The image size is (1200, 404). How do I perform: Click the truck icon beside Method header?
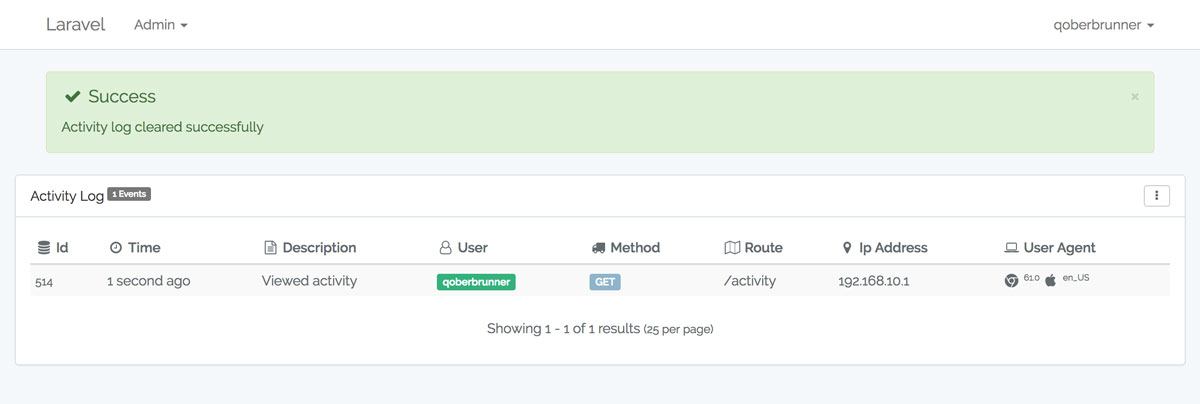click(598, 247)
